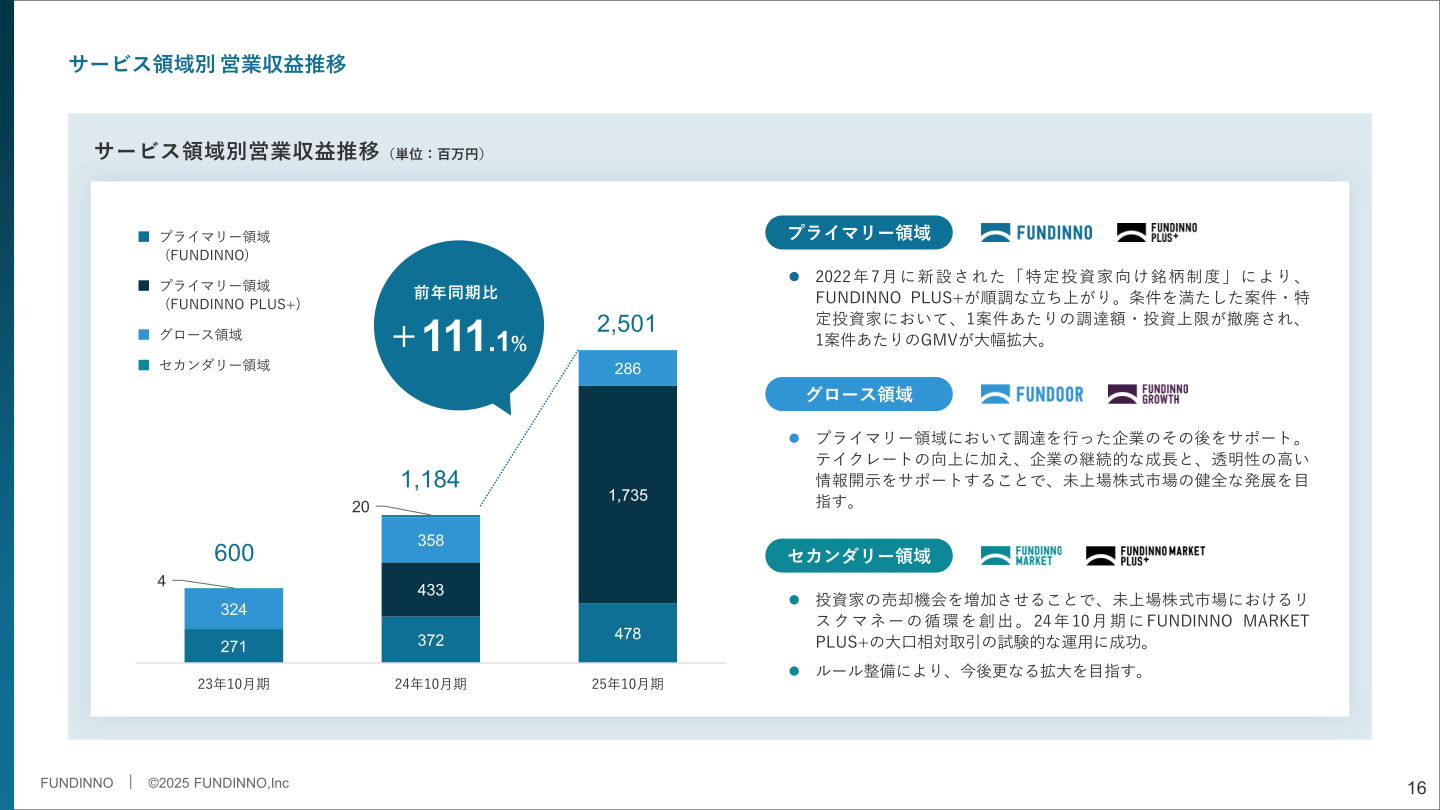Click the 372 bar segment
This screenshot has width=1440, height=810.
click(x=431, y=640)
